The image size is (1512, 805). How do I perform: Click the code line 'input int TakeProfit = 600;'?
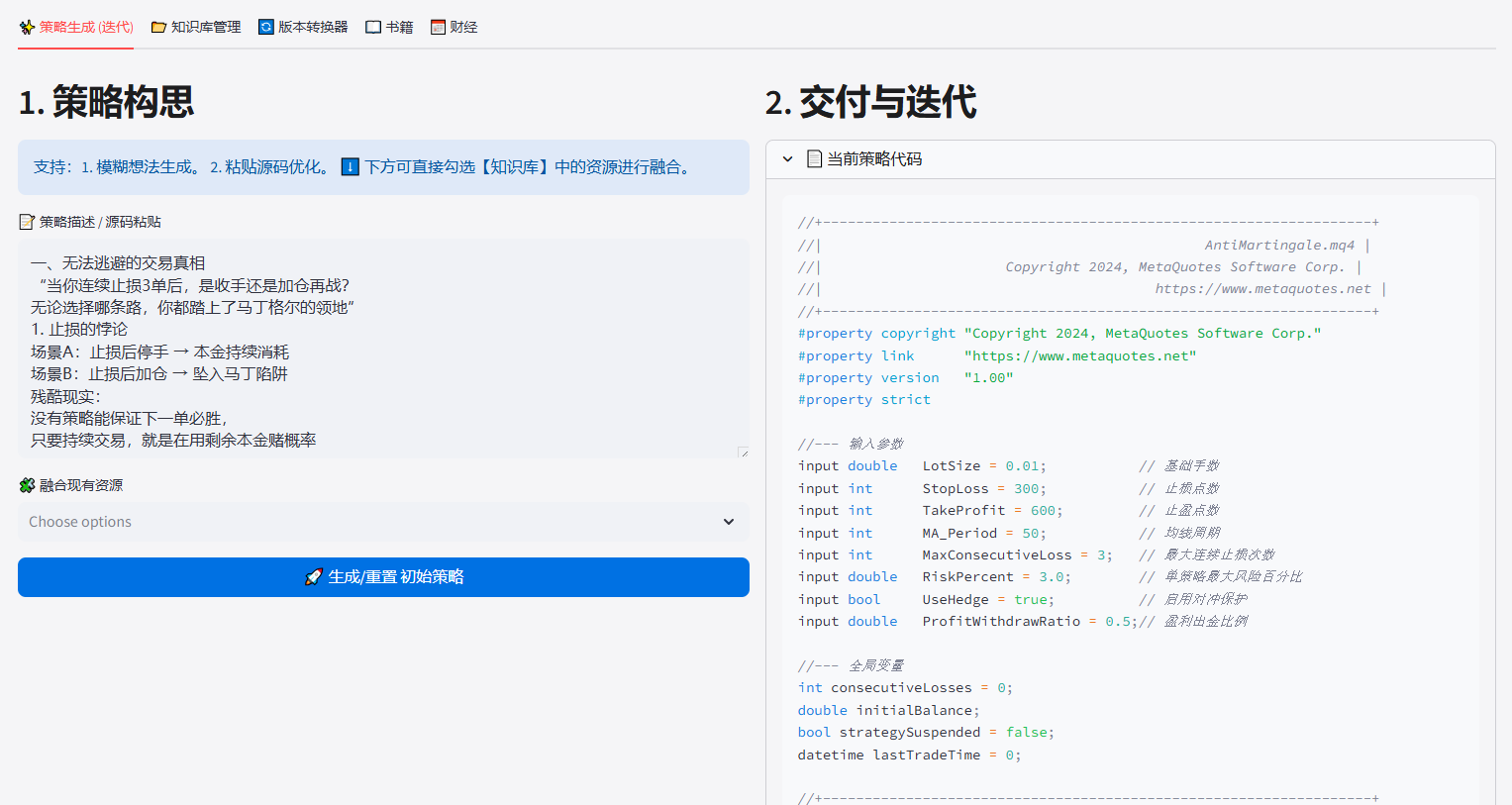[1009, 511]
